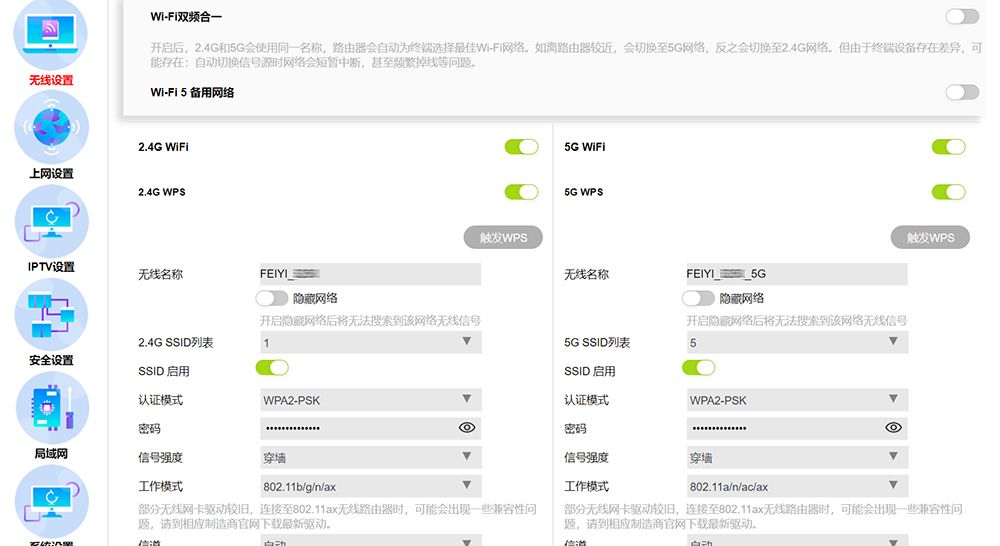Open the IPTV设置 monitor icon
The image size is (1000, 546).
tap(52, 221)
